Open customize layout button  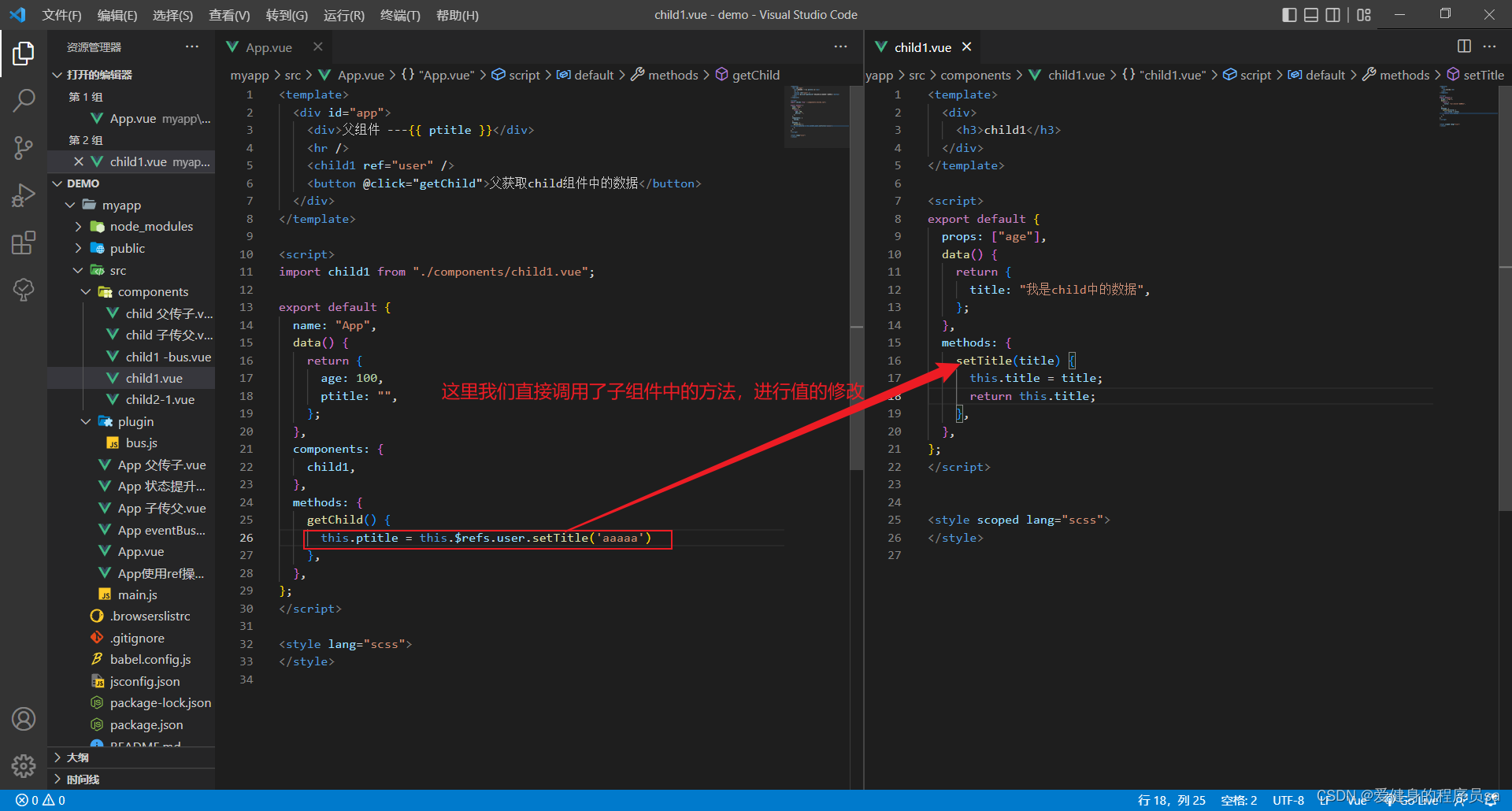(x=1364, y=15)
